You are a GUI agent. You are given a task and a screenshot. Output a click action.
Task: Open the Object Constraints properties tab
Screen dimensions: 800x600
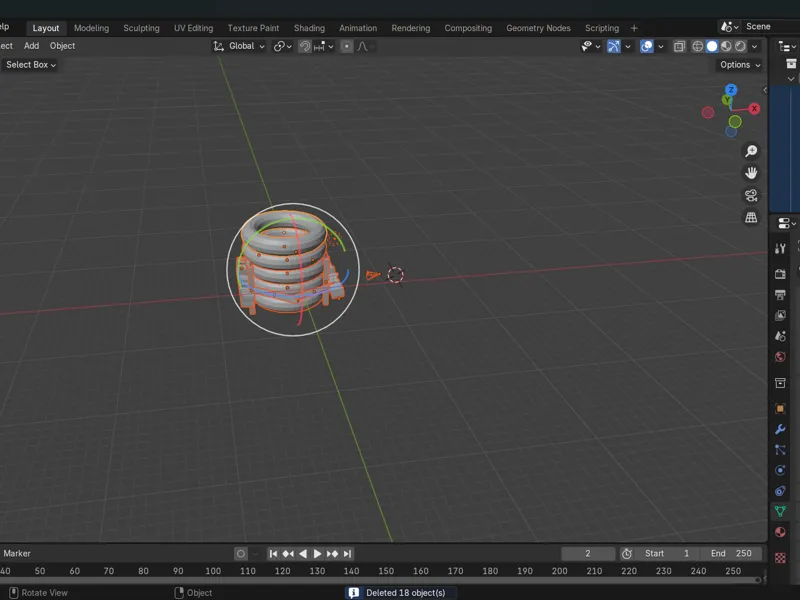pos(780,491)
